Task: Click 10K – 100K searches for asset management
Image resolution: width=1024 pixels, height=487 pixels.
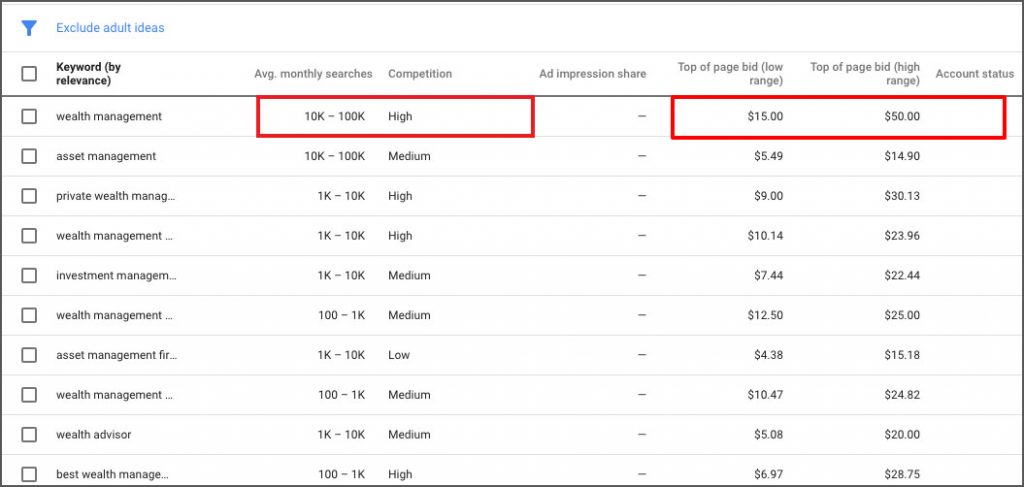Action: click(335, 156)
